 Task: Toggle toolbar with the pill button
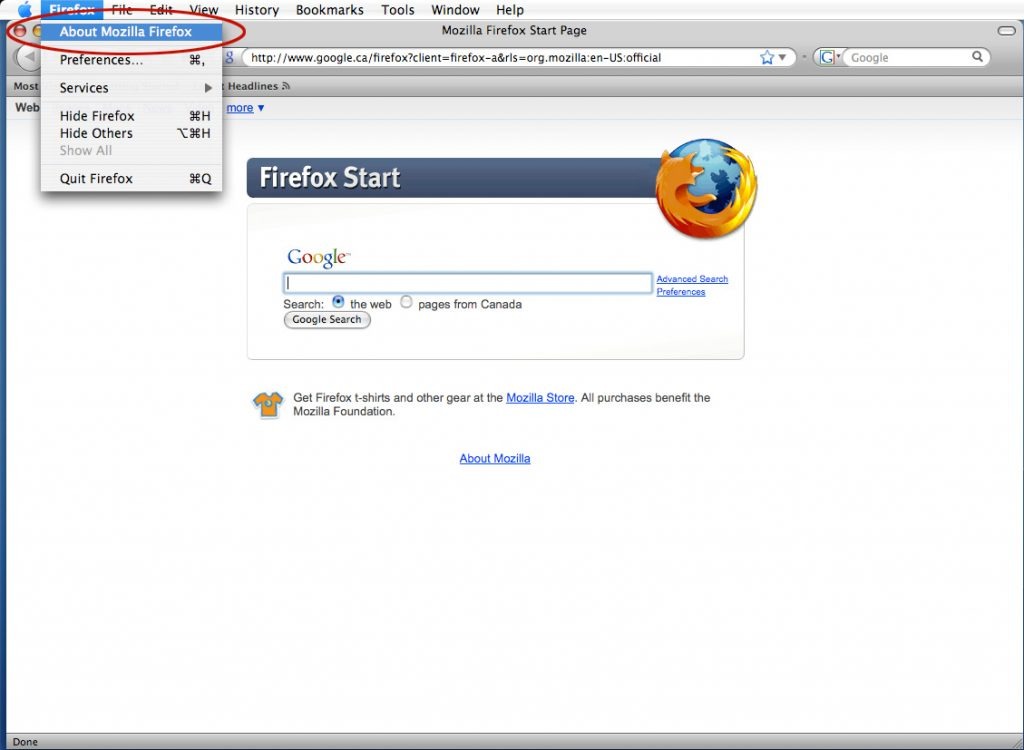coord(1007,31)
